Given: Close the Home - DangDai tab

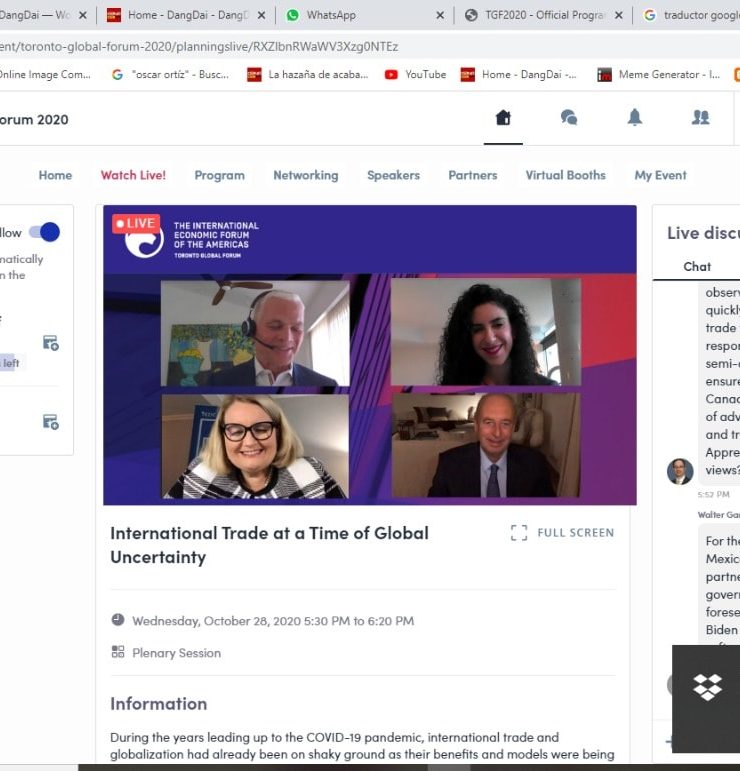Looking at the screenshot, I should (x=262, y=15).
